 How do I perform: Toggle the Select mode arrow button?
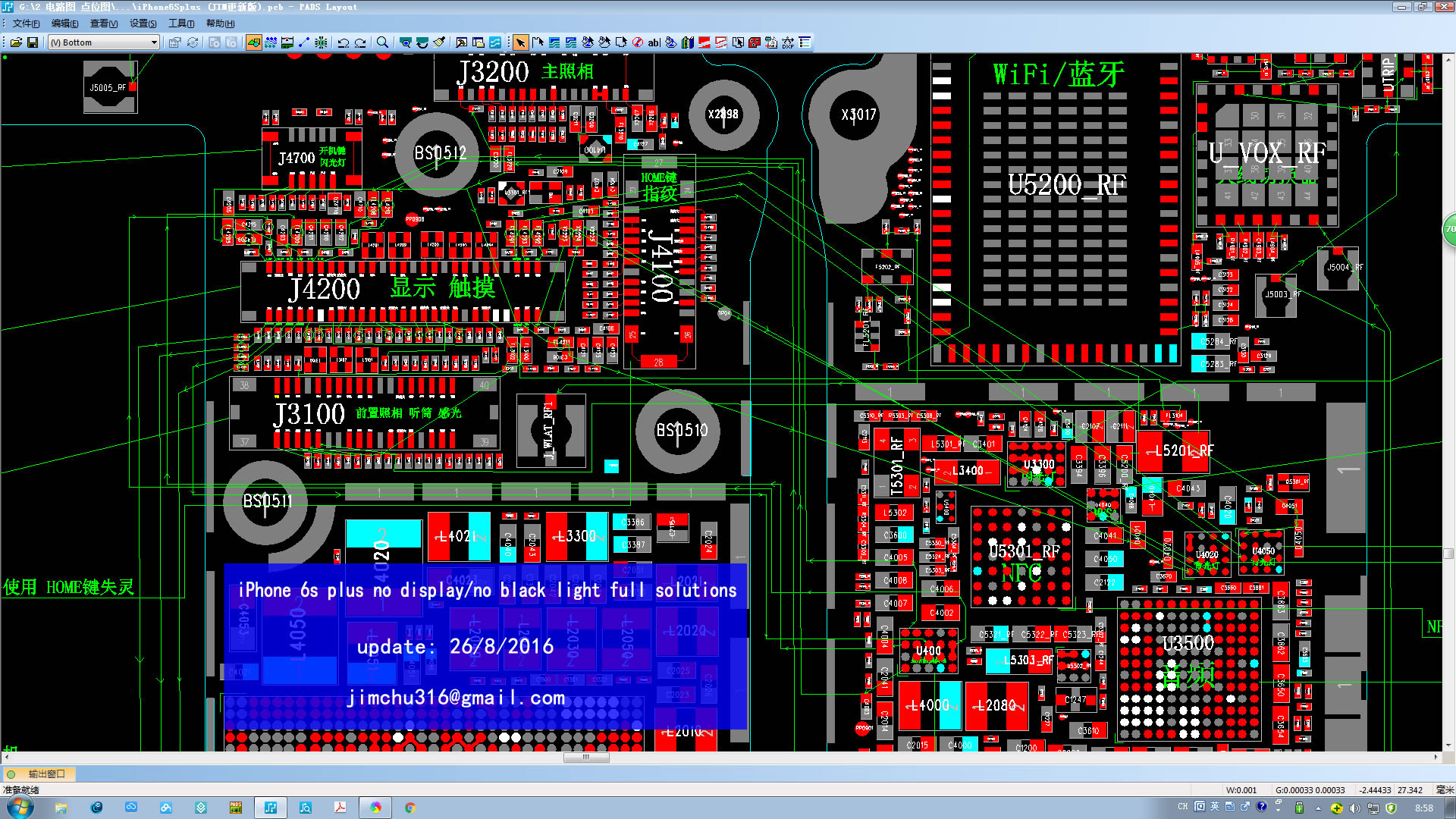pyautogui.click(x=520, y=42)
